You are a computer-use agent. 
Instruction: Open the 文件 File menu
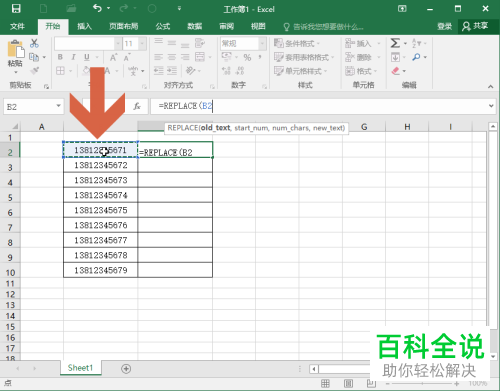(x=17, y=26)
